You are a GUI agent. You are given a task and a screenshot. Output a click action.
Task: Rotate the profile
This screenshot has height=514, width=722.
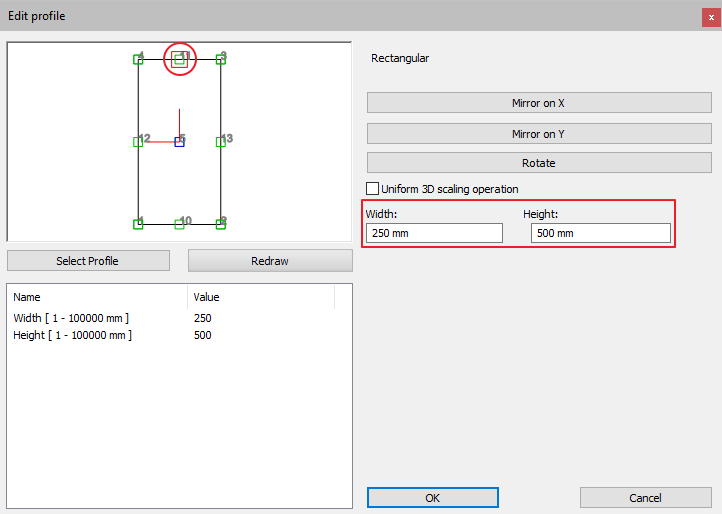539,163
